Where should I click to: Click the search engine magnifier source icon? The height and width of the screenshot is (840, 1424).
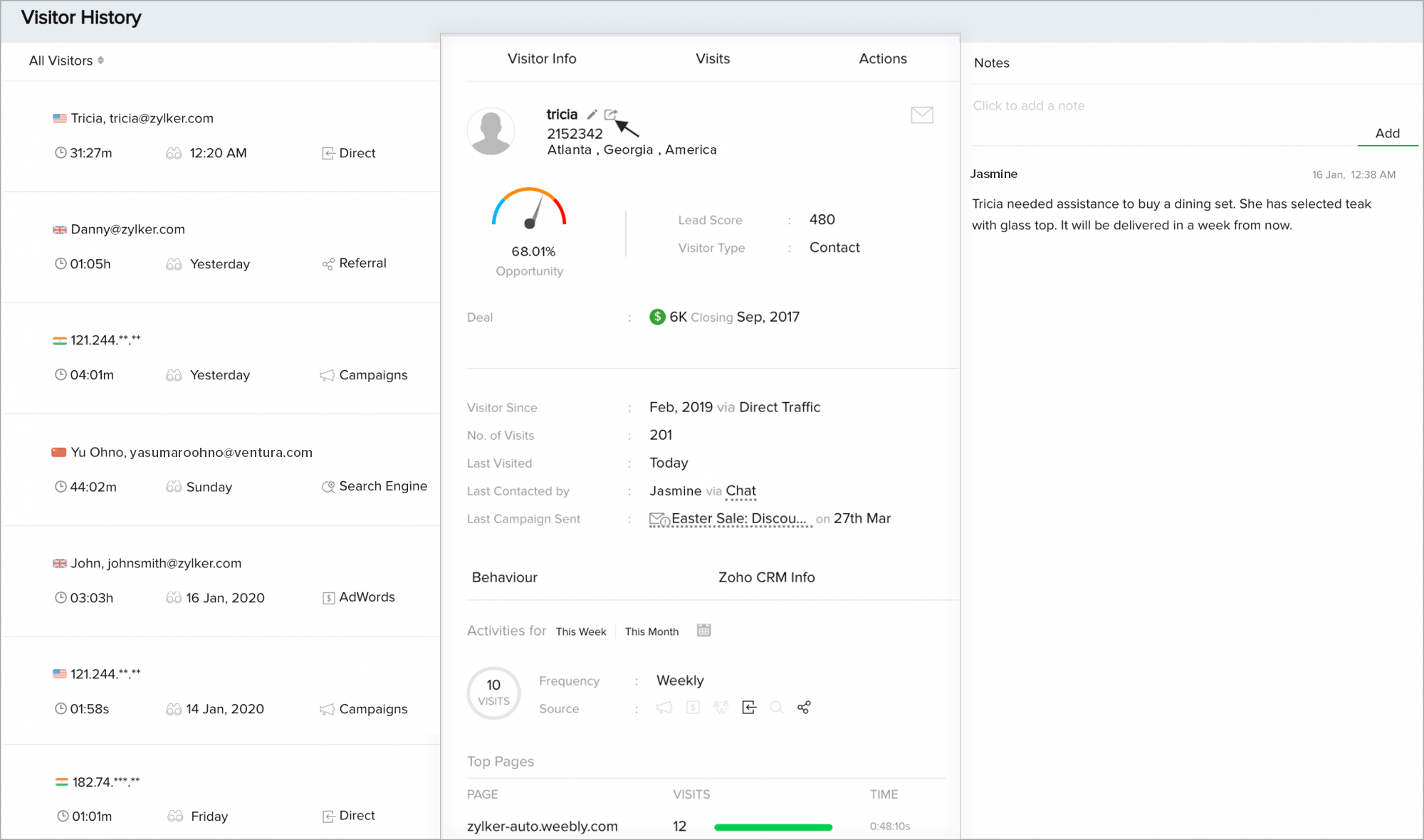(x=777, y=708)
